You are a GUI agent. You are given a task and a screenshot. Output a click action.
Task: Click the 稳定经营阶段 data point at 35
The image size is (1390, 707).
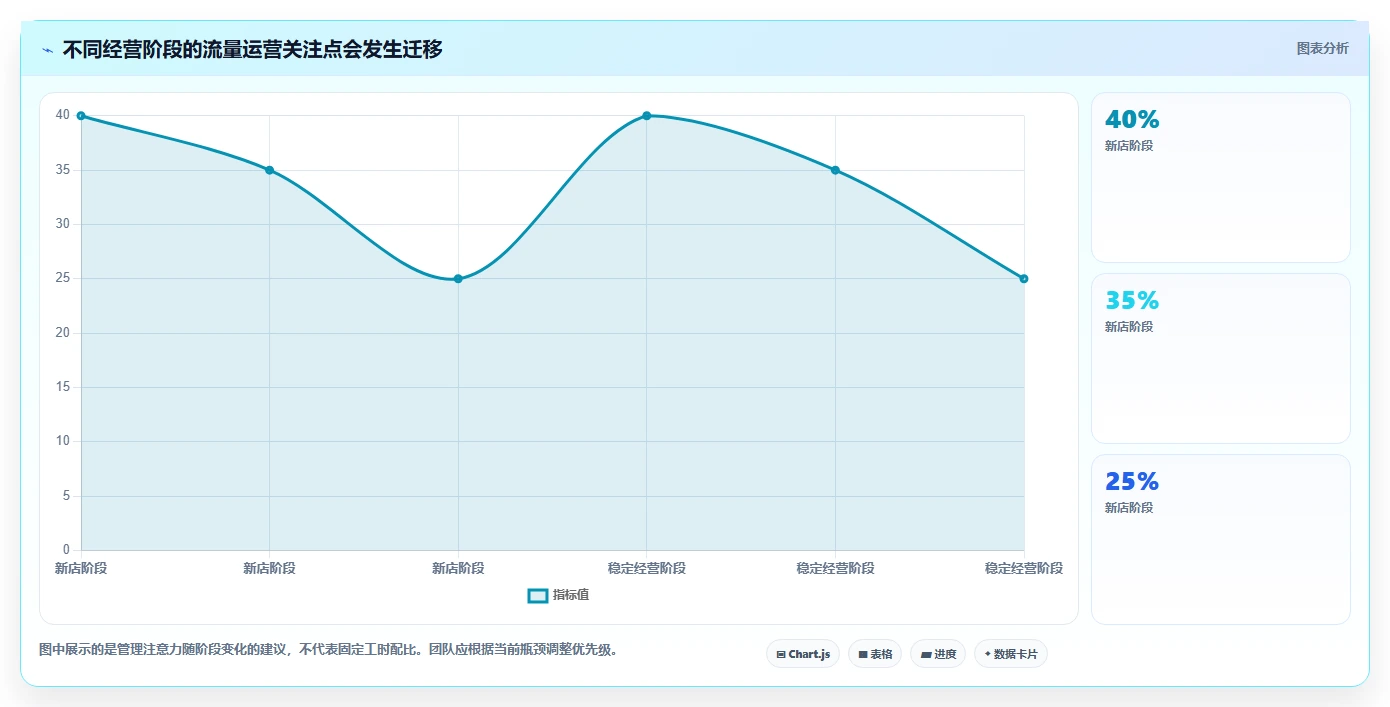coord(835,170)
